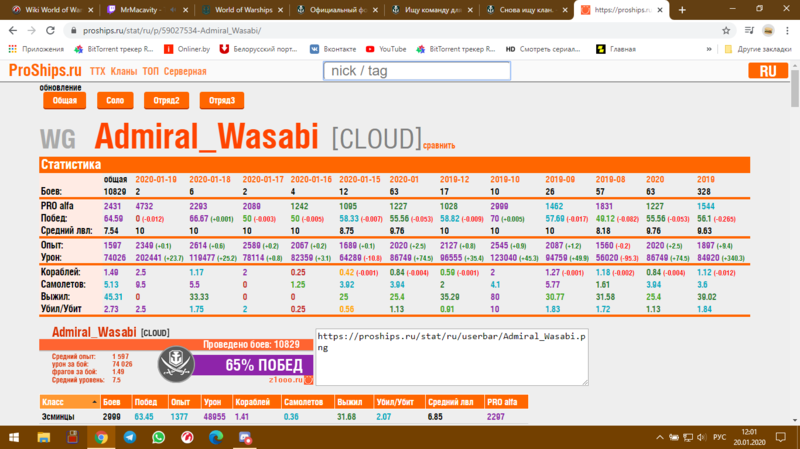Click the address bar URL

point(172,31)
